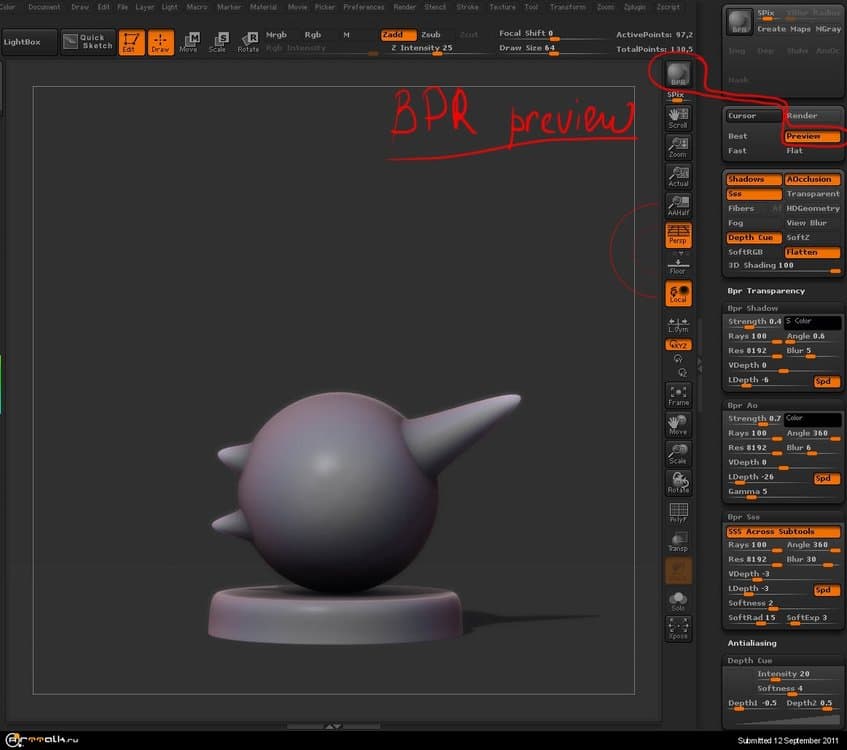Select the Best render mode
The image size is (847, 750).
[754, 136]
